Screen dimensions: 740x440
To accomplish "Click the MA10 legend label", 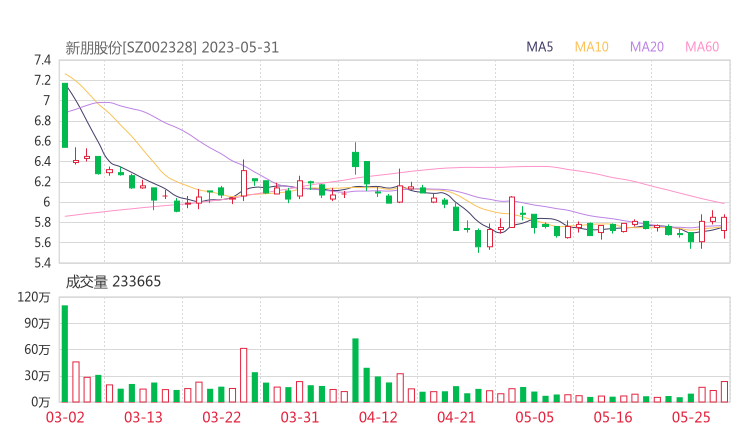I will pyautogui.click(x=591, y=47).
